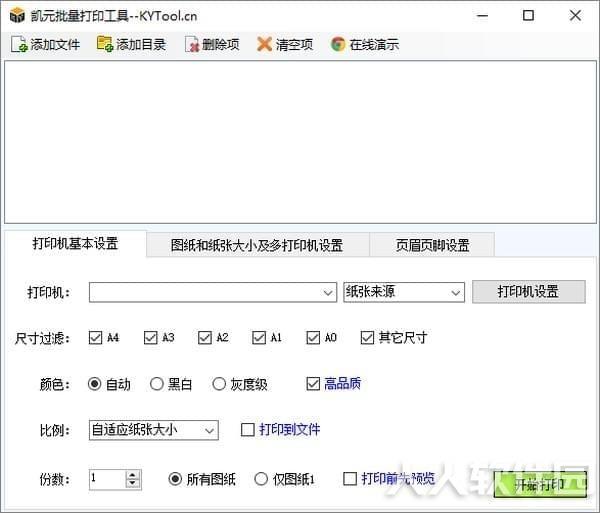The image size is (600, 513).
Task: Click the Delete Item (删除项) icon
Action: (192, 44)
